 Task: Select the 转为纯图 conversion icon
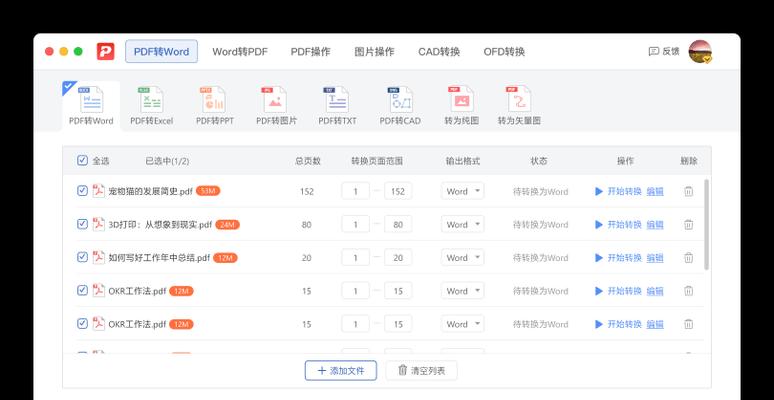462,100
